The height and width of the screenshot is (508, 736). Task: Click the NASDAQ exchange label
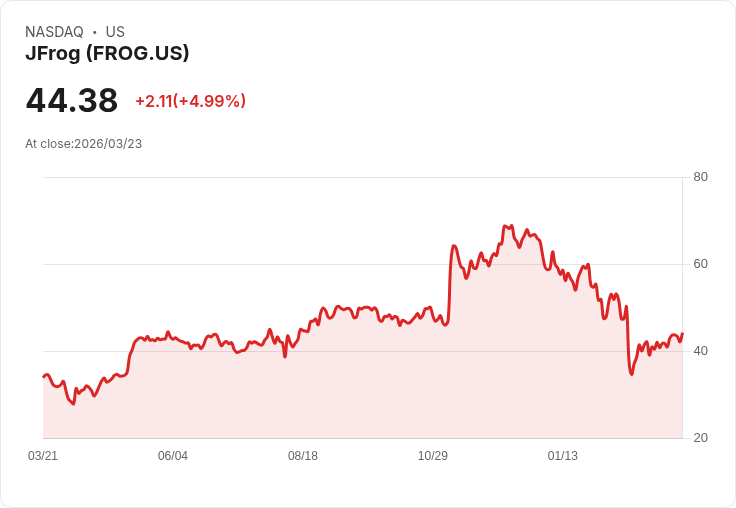click(x=54, y=32)
